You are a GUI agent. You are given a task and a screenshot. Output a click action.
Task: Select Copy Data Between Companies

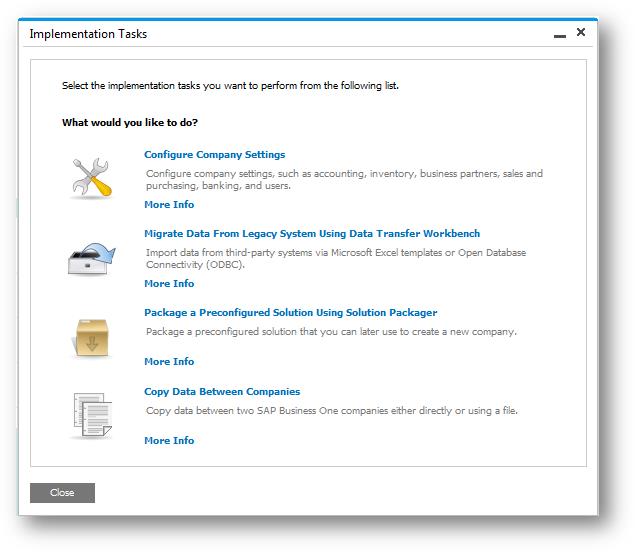coord(222,392)
